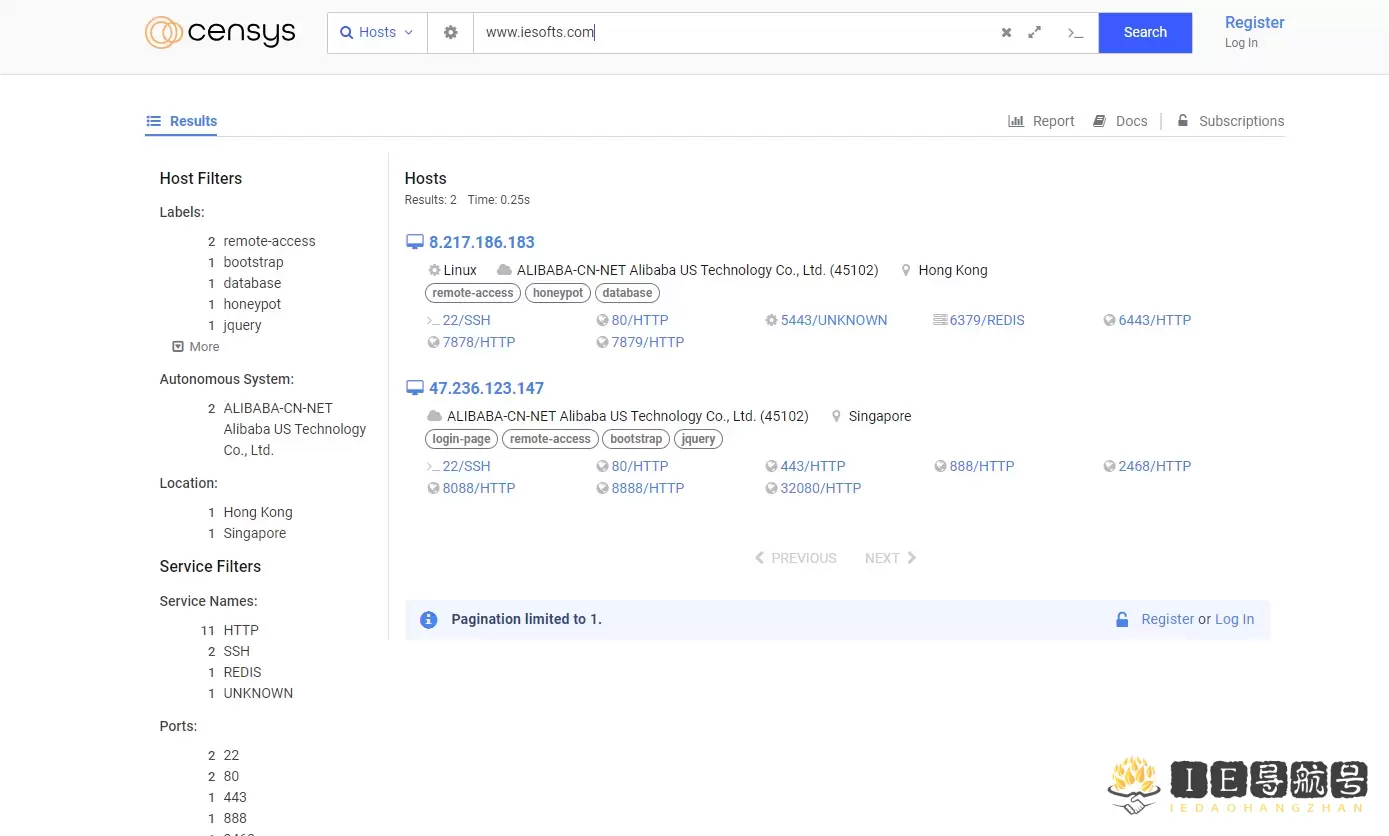Open host 47.236.123.147
The height and width of the screenshot is (836, 1389).
486,388
